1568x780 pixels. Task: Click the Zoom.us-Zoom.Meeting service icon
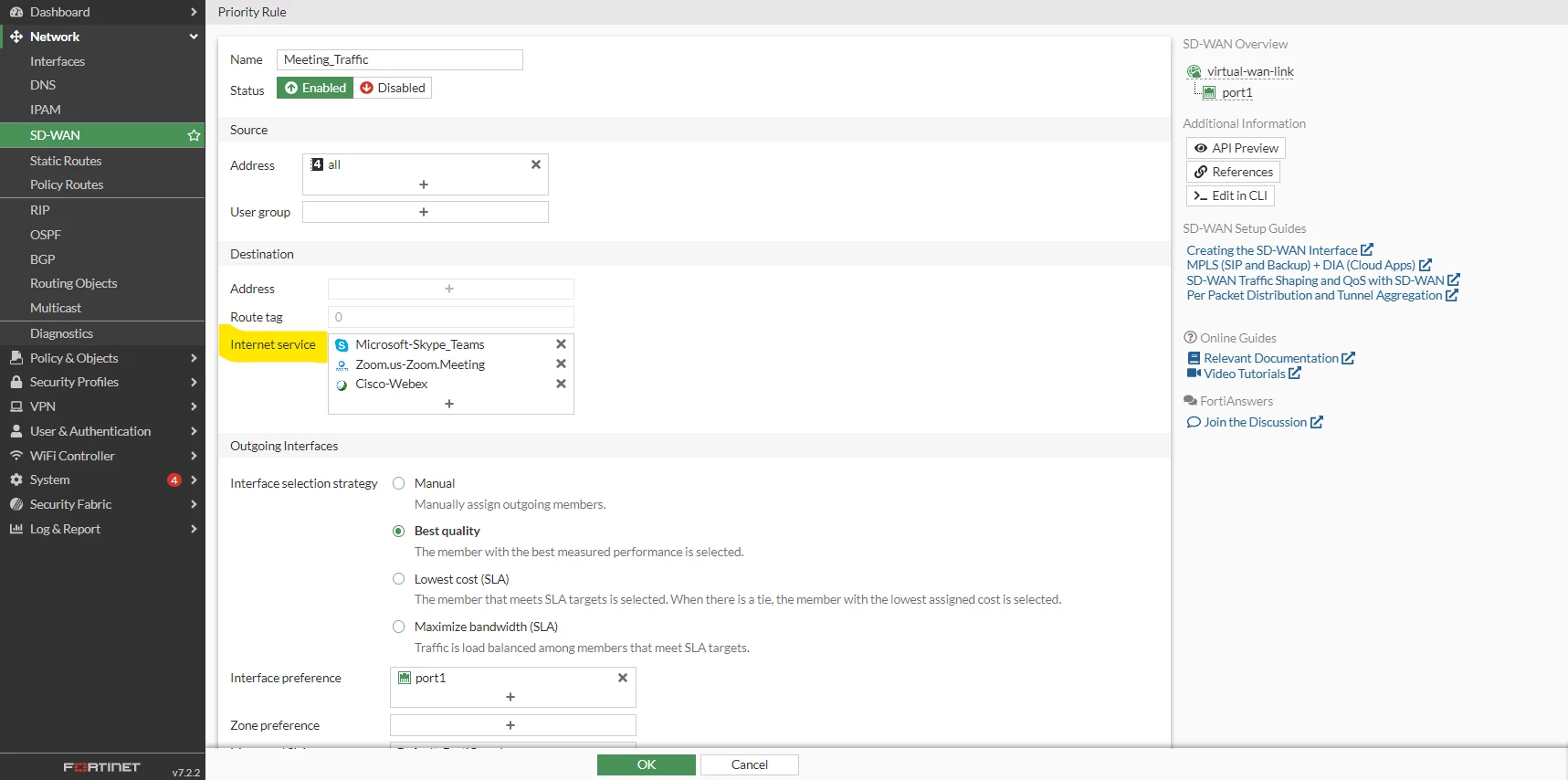coord(342,365)
